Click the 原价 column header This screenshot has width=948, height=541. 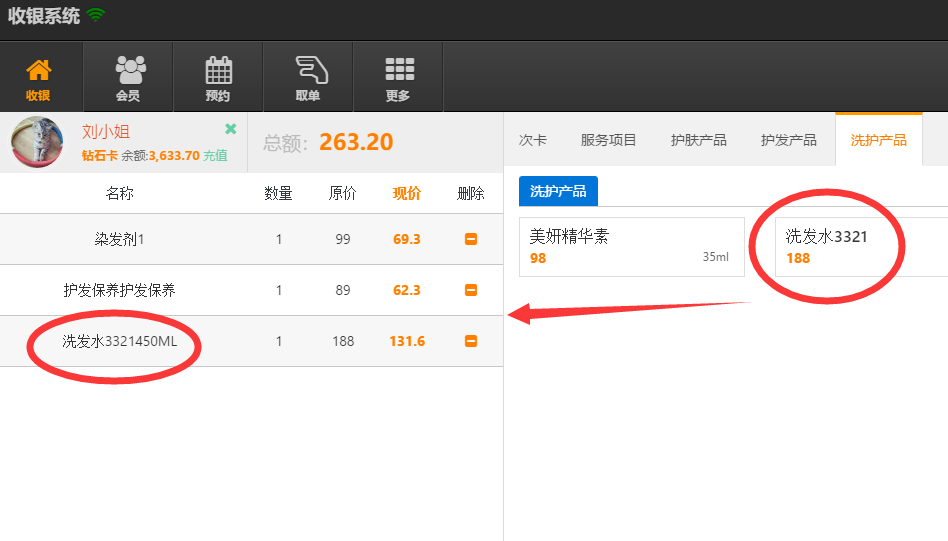[342, 193]
